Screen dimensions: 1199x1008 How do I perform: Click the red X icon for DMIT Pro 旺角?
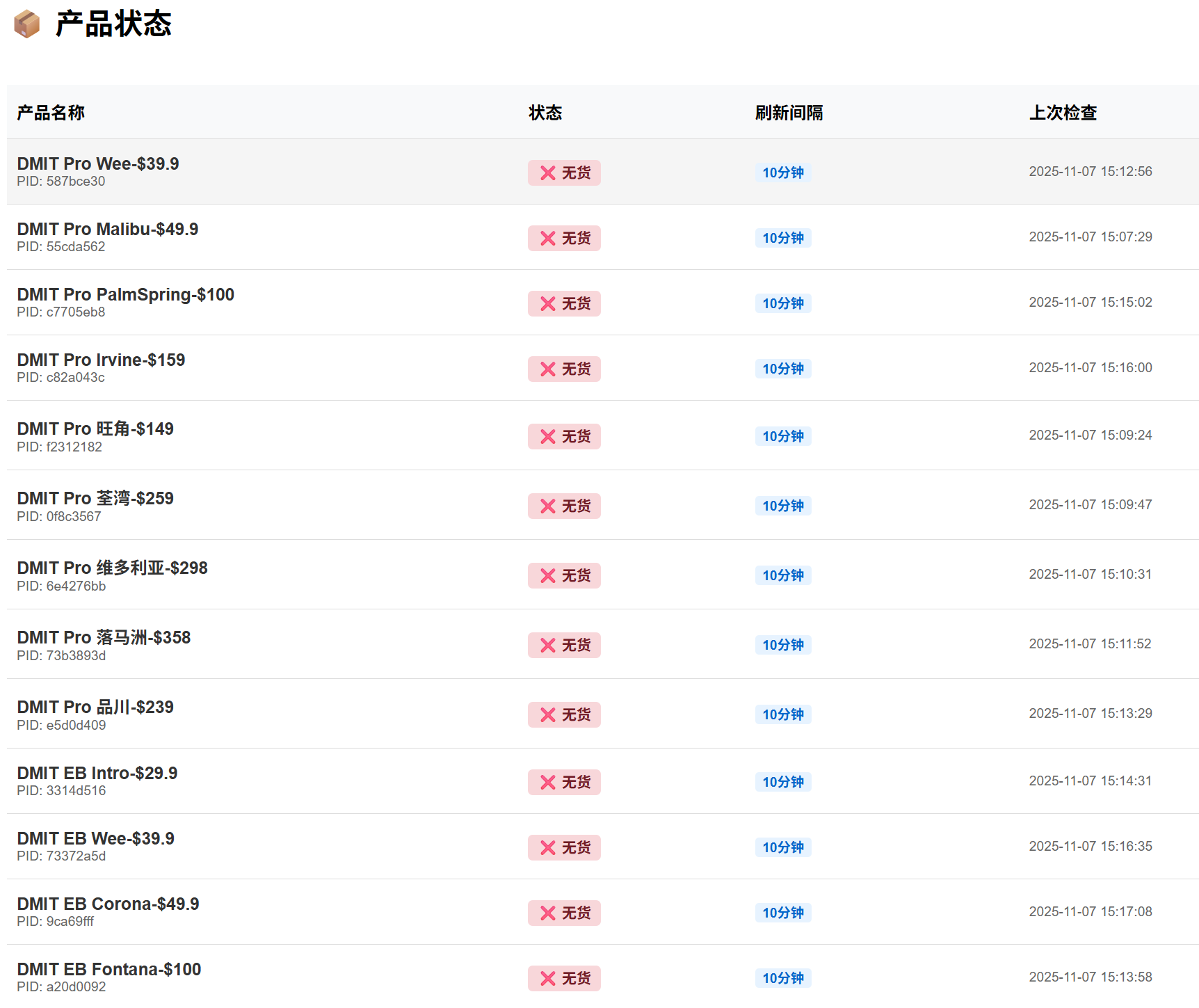[x=548, y=437]
